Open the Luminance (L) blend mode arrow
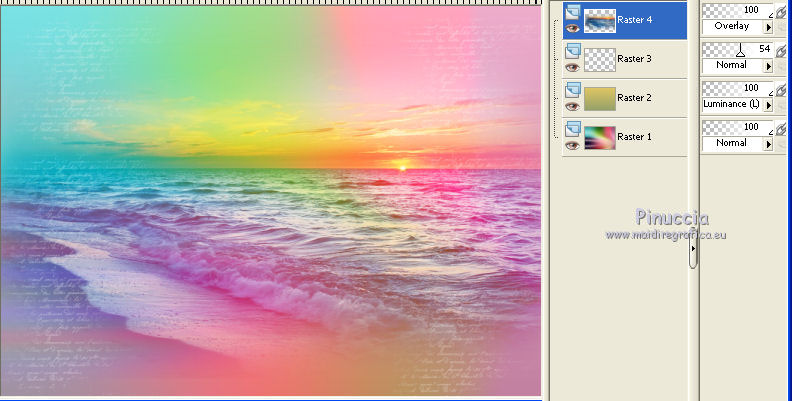 768,105
